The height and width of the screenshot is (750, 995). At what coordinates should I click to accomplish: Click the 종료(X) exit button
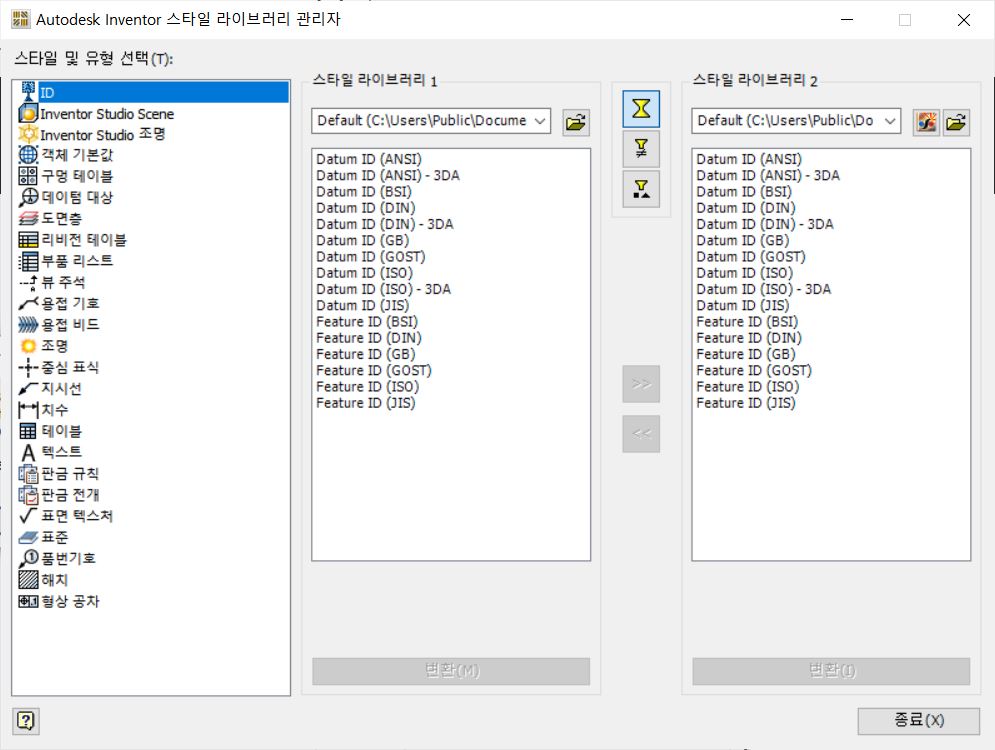point(918,721)
